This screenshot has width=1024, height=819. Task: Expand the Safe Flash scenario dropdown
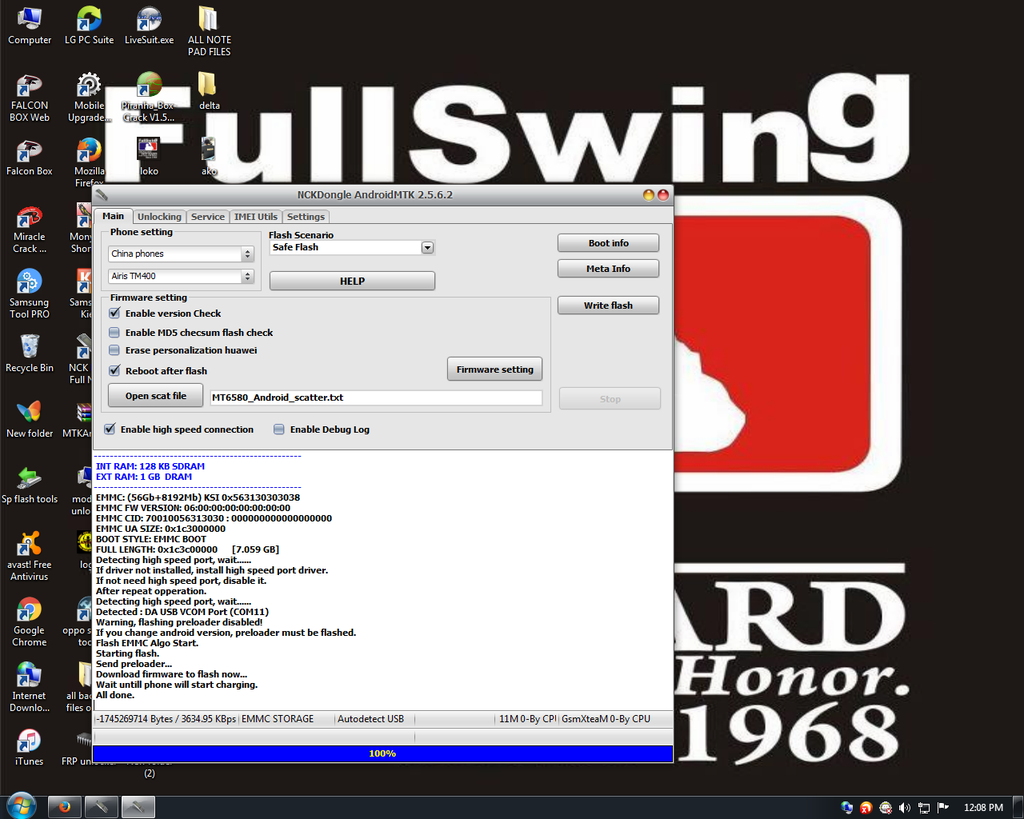click(x=427, y=247)
